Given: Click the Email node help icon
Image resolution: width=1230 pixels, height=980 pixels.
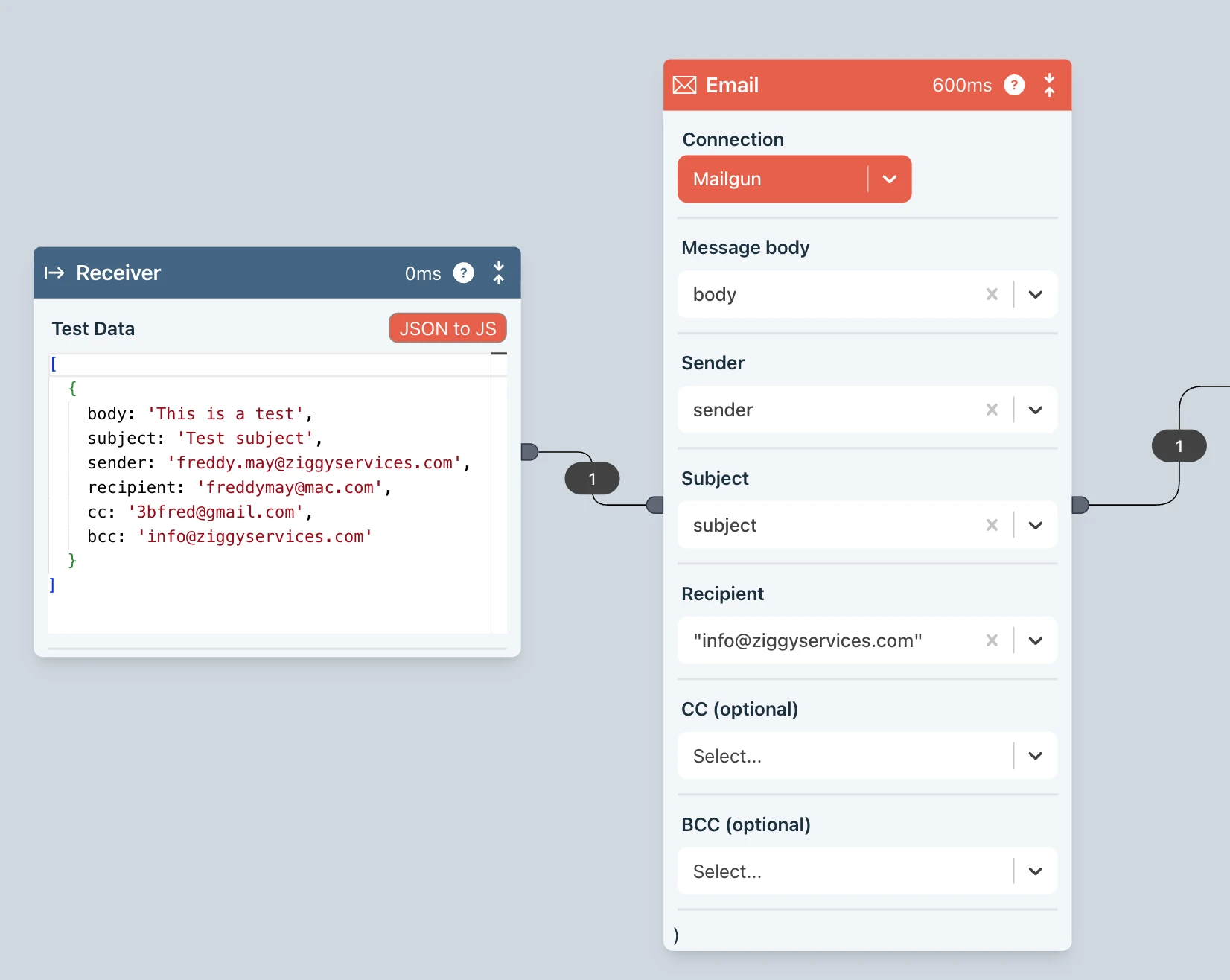Looking at the screenshot, I should tap(1014, 86).
